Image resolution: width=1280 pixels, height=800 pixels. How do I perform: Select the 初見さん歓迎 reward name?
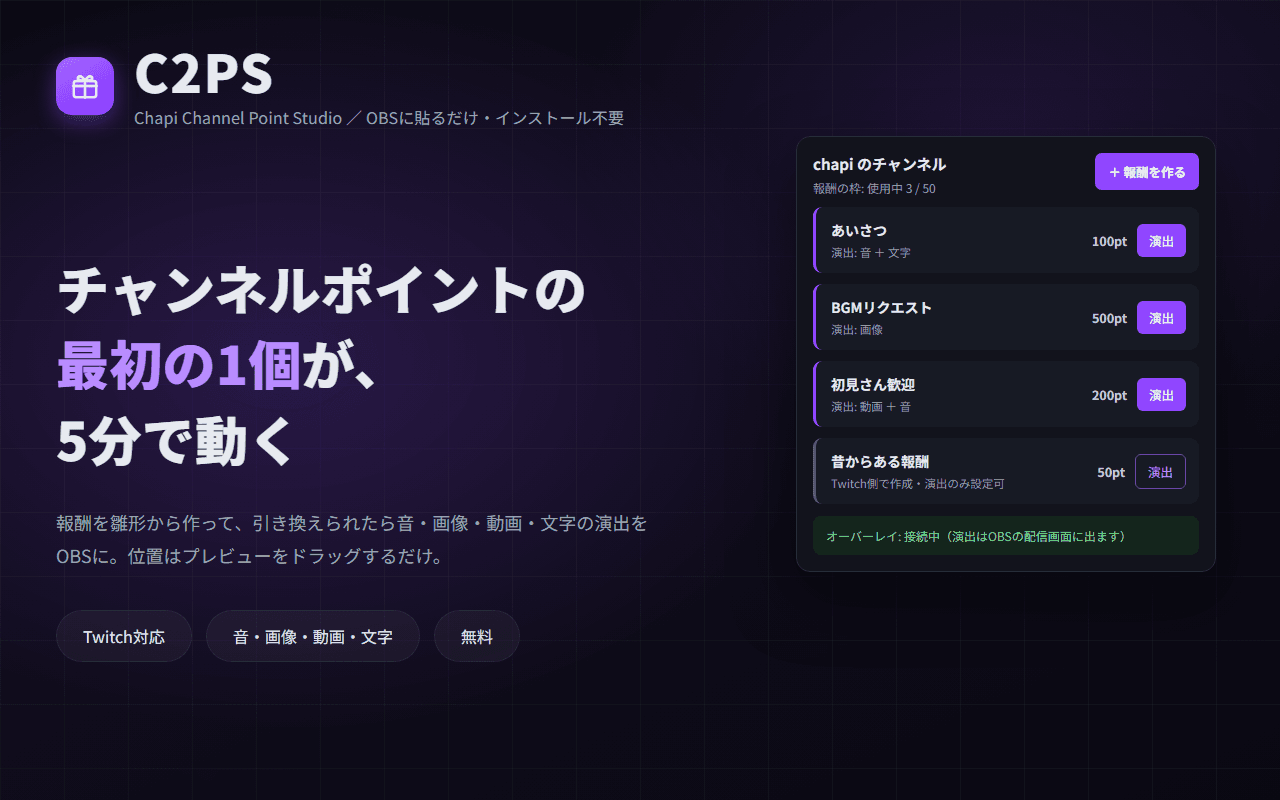click(x=873, y=385)
